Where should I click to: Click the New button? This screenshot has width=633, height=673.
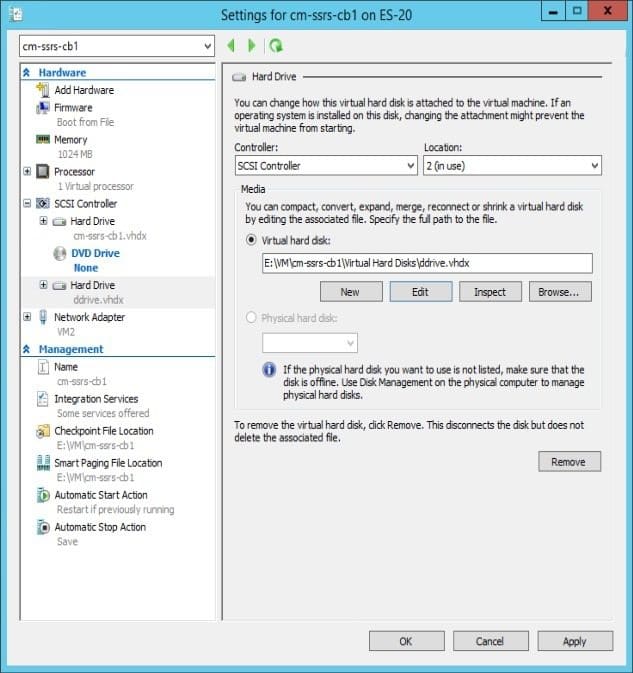click(351, 292)
